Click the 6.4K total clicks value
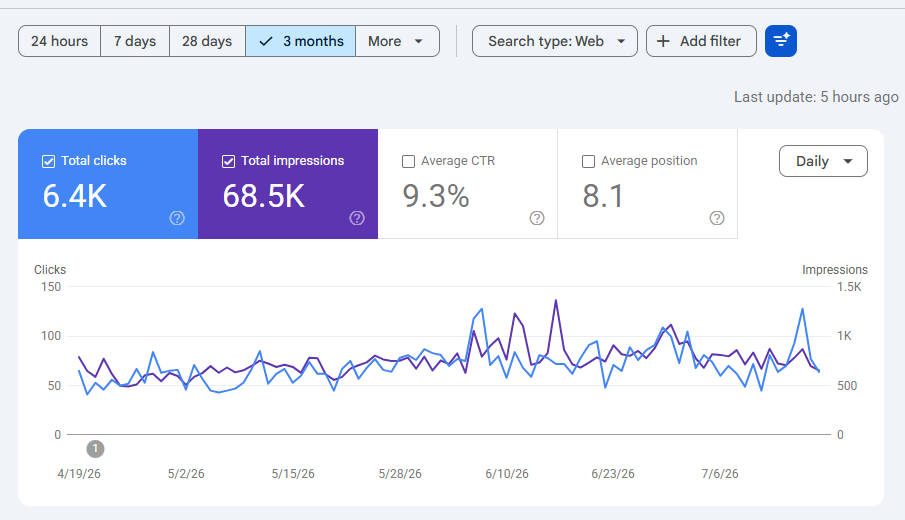905x520 pixels. [x=75, y=196]
